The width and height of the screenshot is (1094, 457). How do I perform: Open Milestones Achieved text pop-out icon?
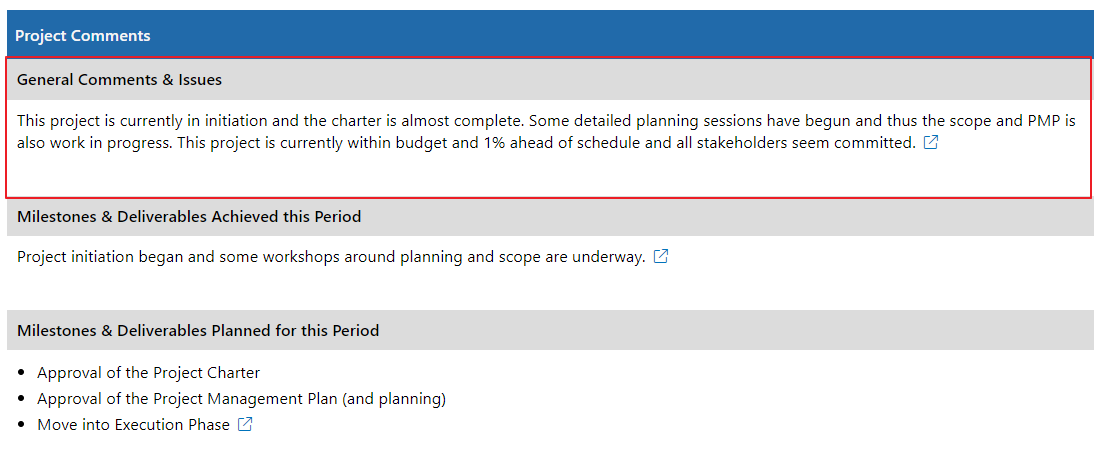(x=660, y=256)
